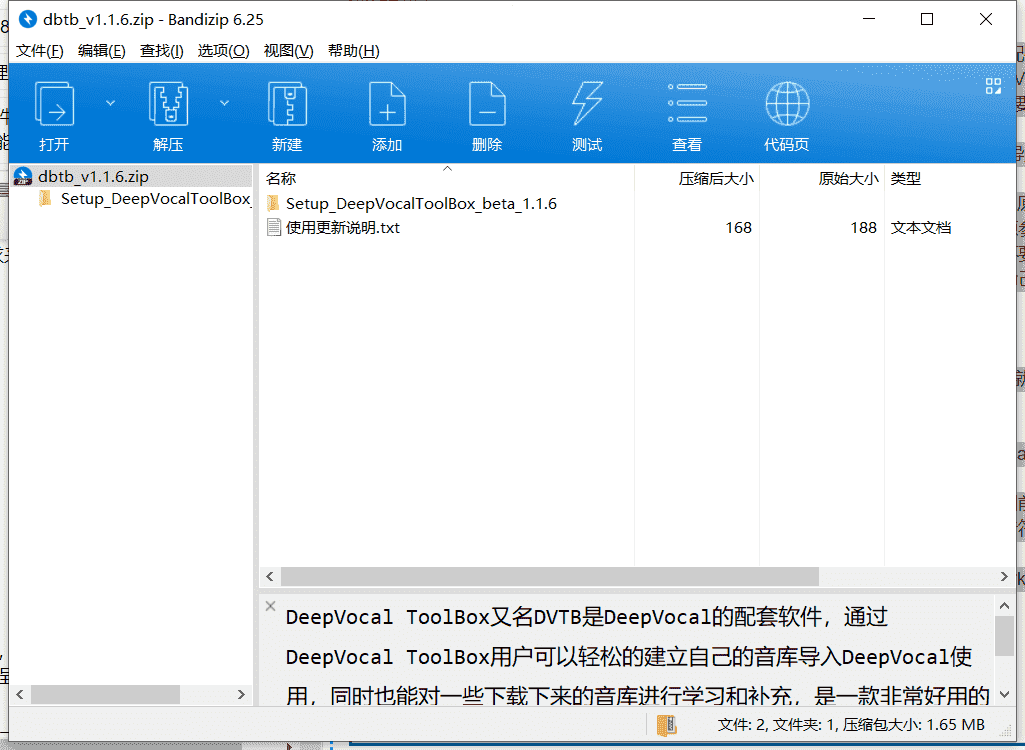Click the status bar text 压缩包大小: 1.65 MB
Image resolution: width=1025 pixels, height=750 pixels.
pos(913,724)
